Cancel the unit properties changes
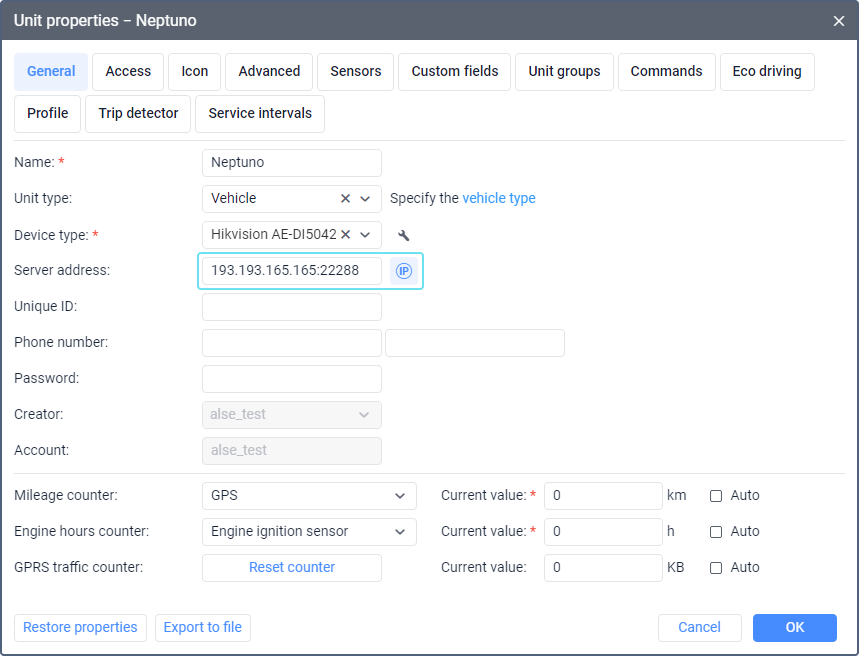 [700, 628]
